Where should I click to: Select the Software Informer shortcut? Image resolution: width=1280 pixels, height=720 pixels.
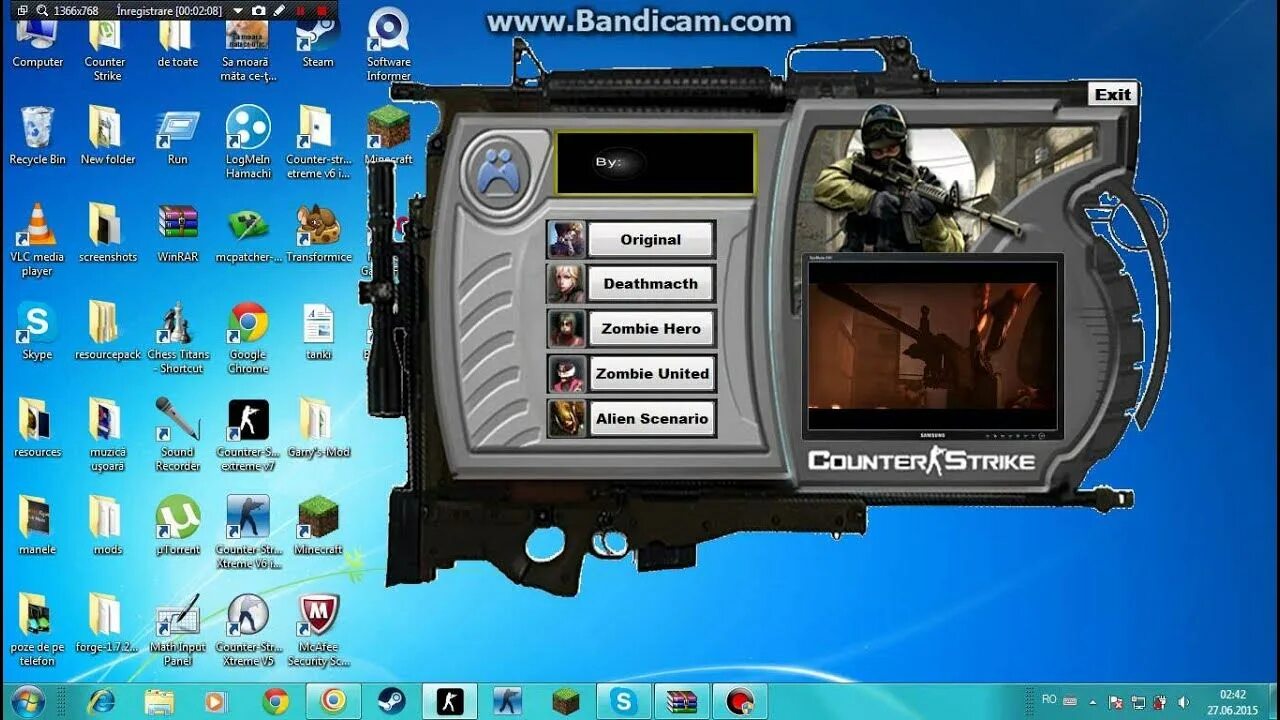click(388, 46)
